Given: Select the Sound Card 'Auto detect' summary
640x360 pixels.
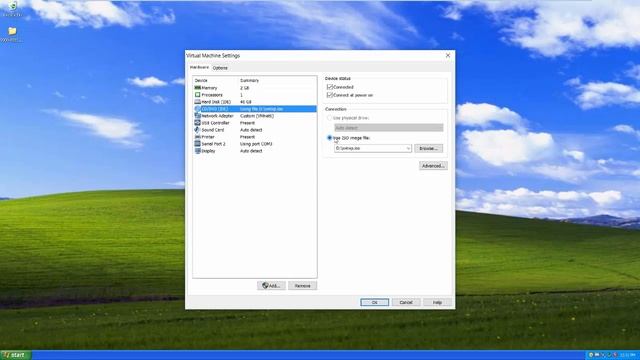Looking at the screenshot, I should (x=251, y=130).
